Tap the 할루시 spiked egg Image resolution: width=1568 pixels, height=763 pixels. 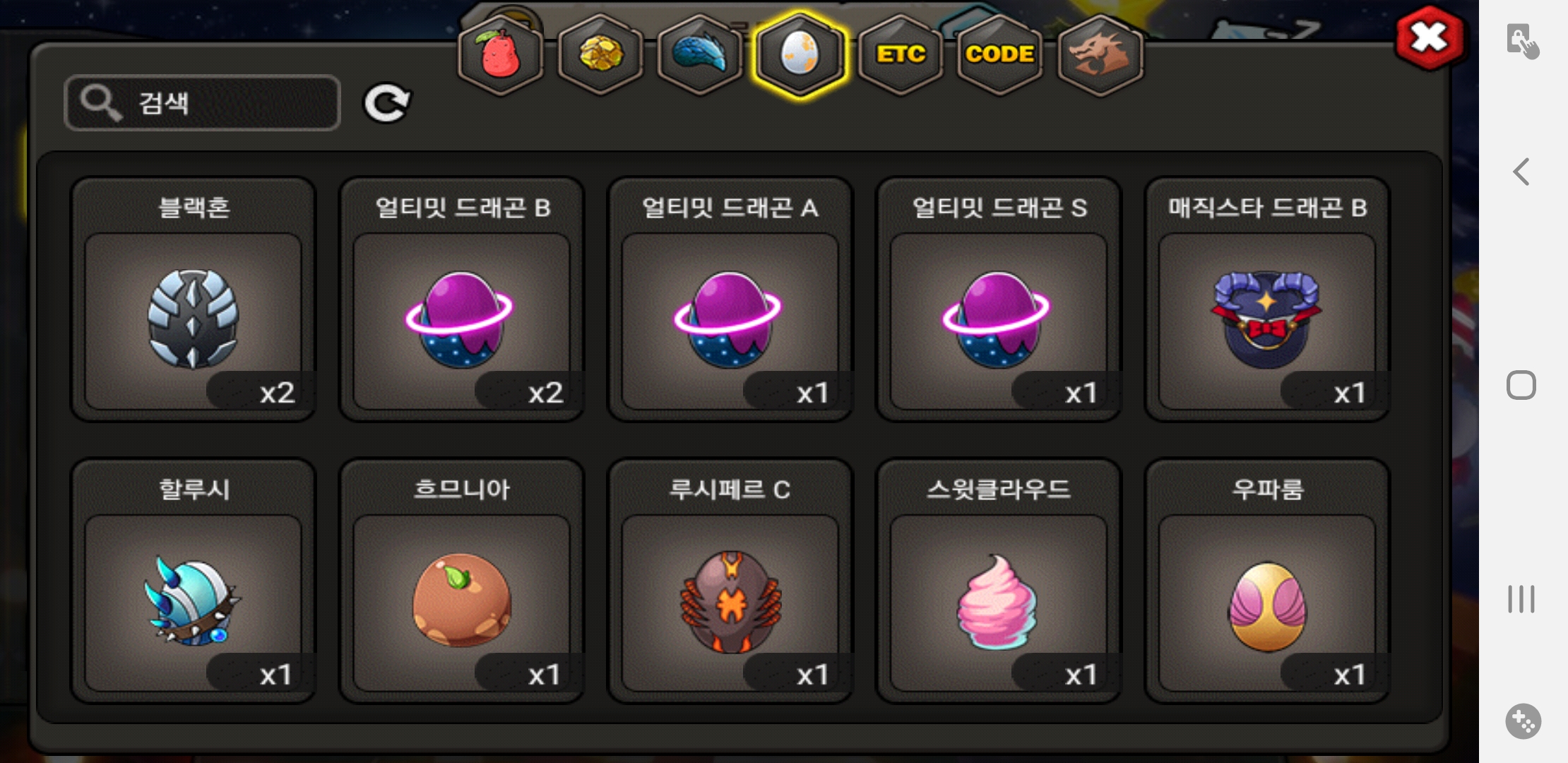pos(193,581)
